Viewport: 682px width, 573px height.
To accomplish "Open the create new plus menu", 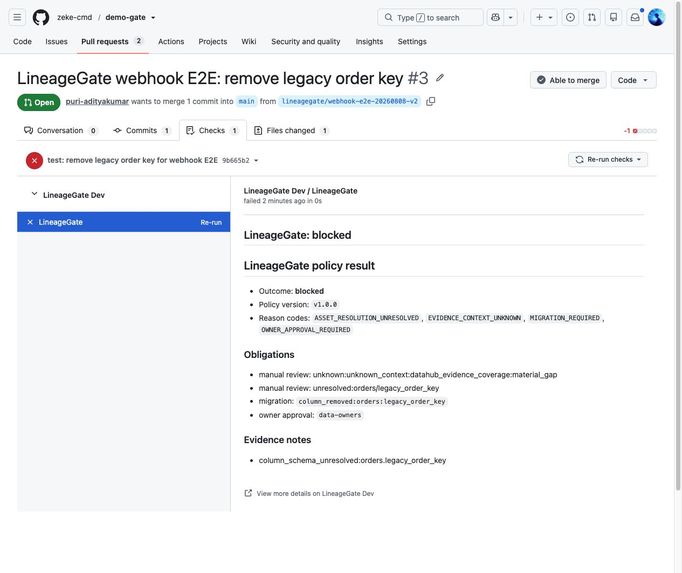I will (x=544, y=17).
